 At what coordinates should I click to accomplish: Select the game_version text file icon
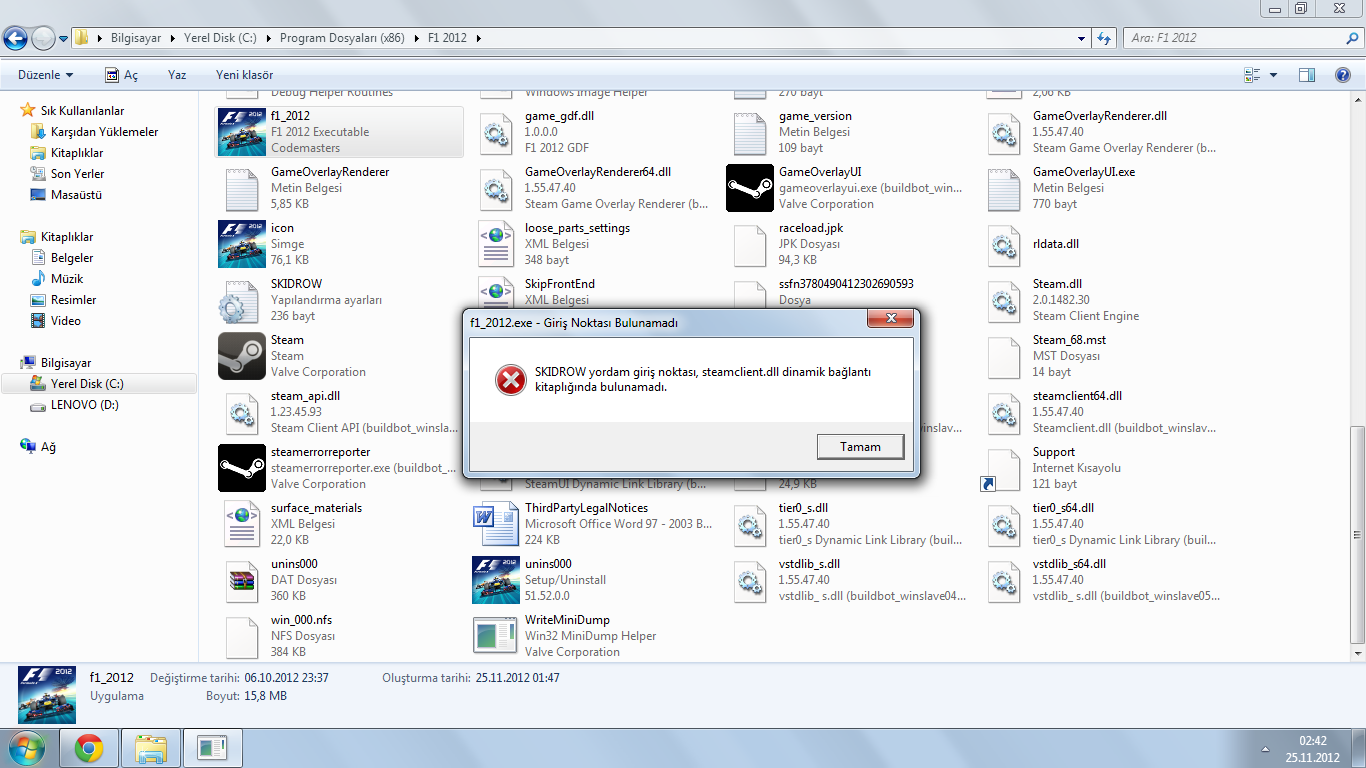point(749,132)
